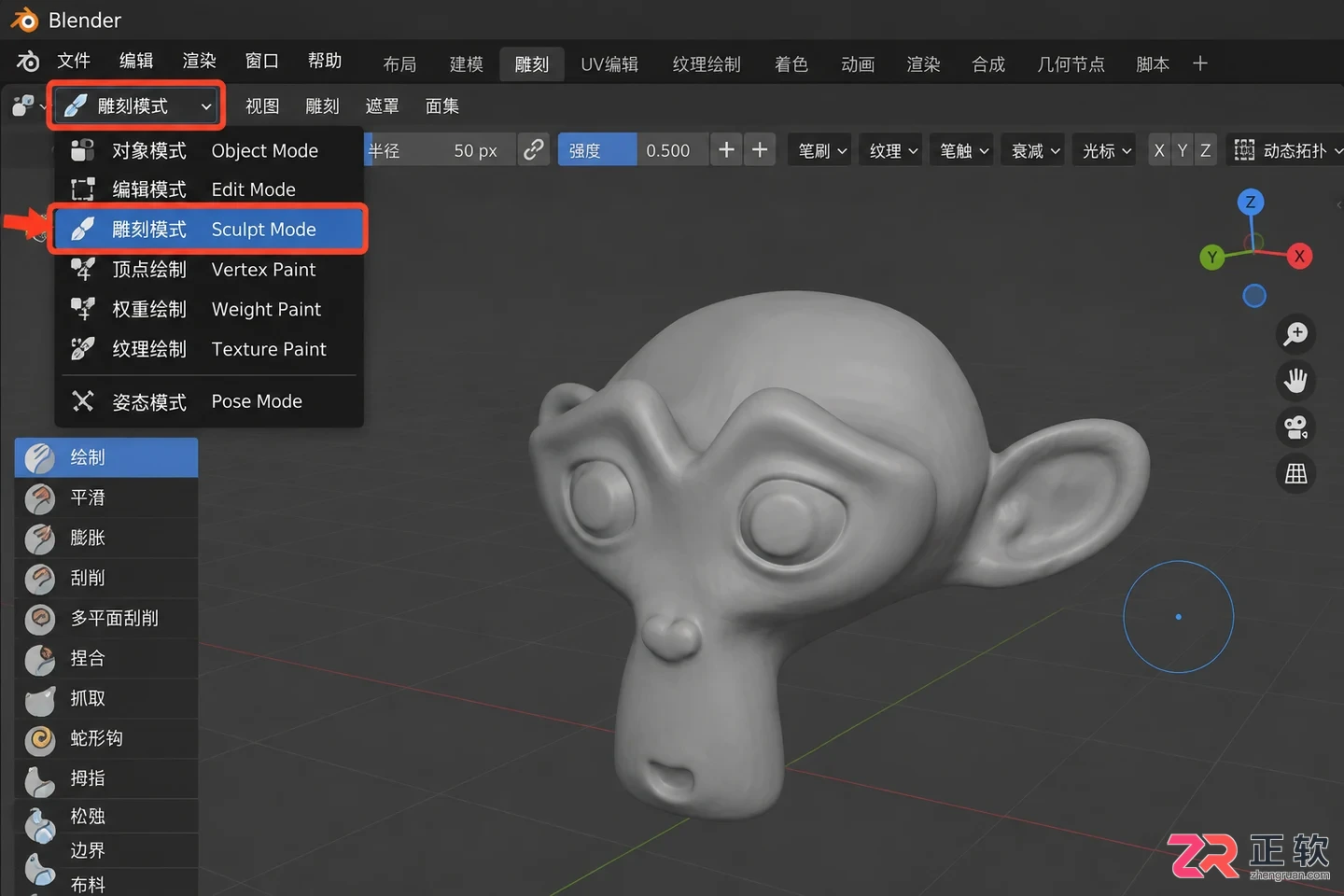This screenshot has height=896, width=1344.
Task: Click the Blender logo menu icon
Action: tap(28, 62)
